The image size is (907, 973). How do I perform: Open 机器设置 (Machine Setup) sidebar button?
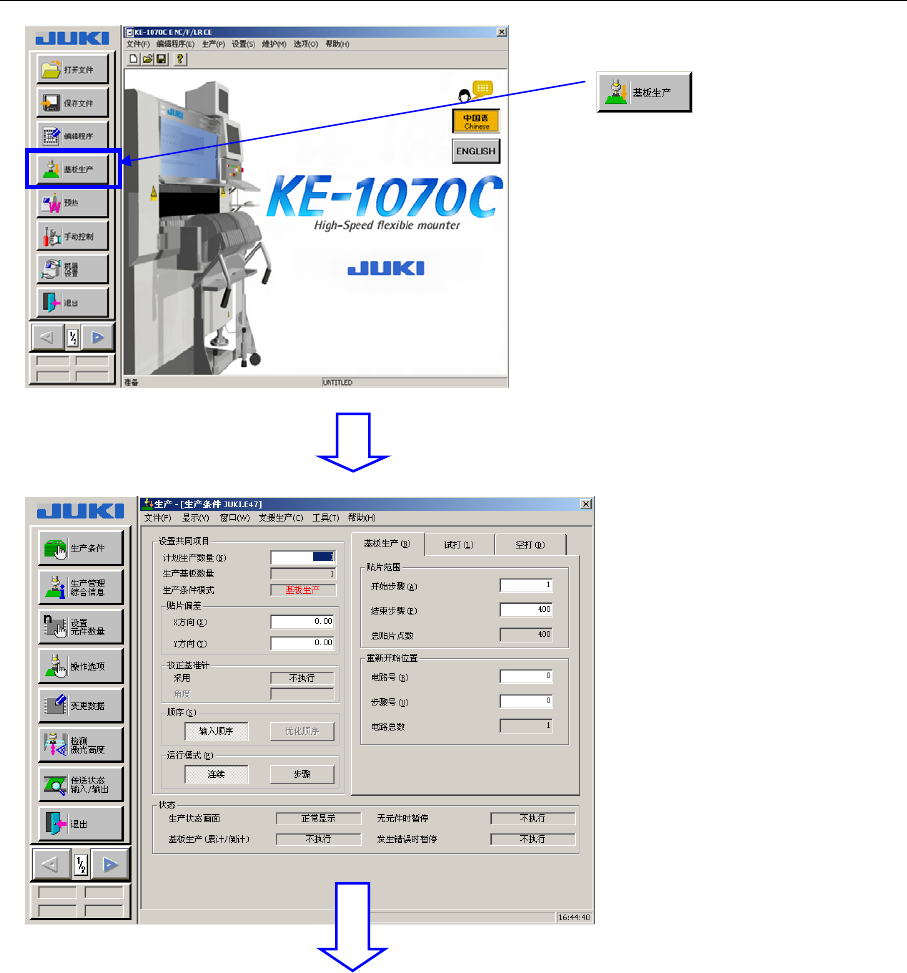[73, 269]
